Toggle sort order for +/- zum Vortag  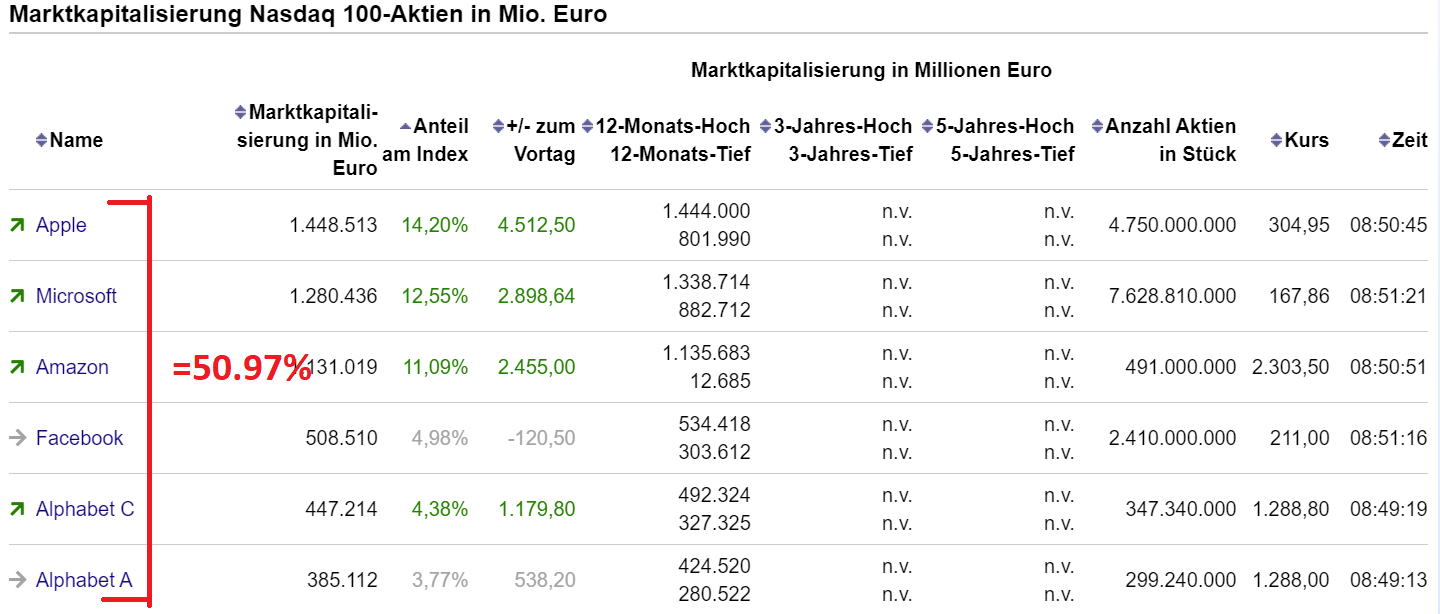[496, 126]
